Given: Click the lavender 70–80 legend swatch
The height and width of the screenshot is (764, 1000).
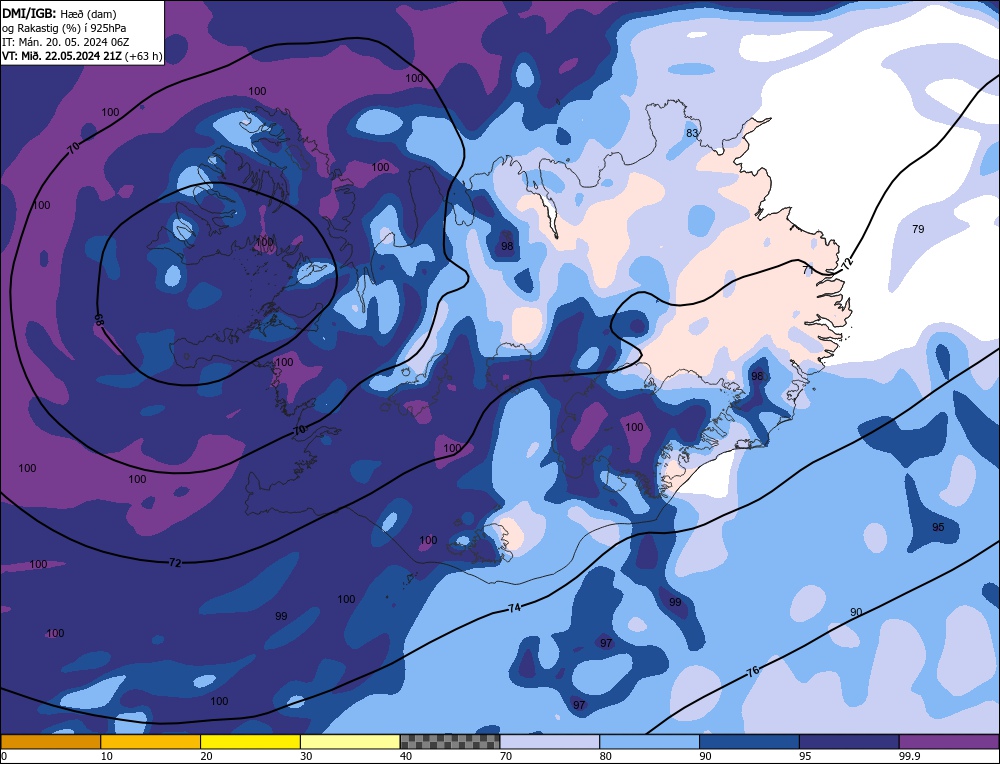Looking at the screenshot, I should point(550,742).
